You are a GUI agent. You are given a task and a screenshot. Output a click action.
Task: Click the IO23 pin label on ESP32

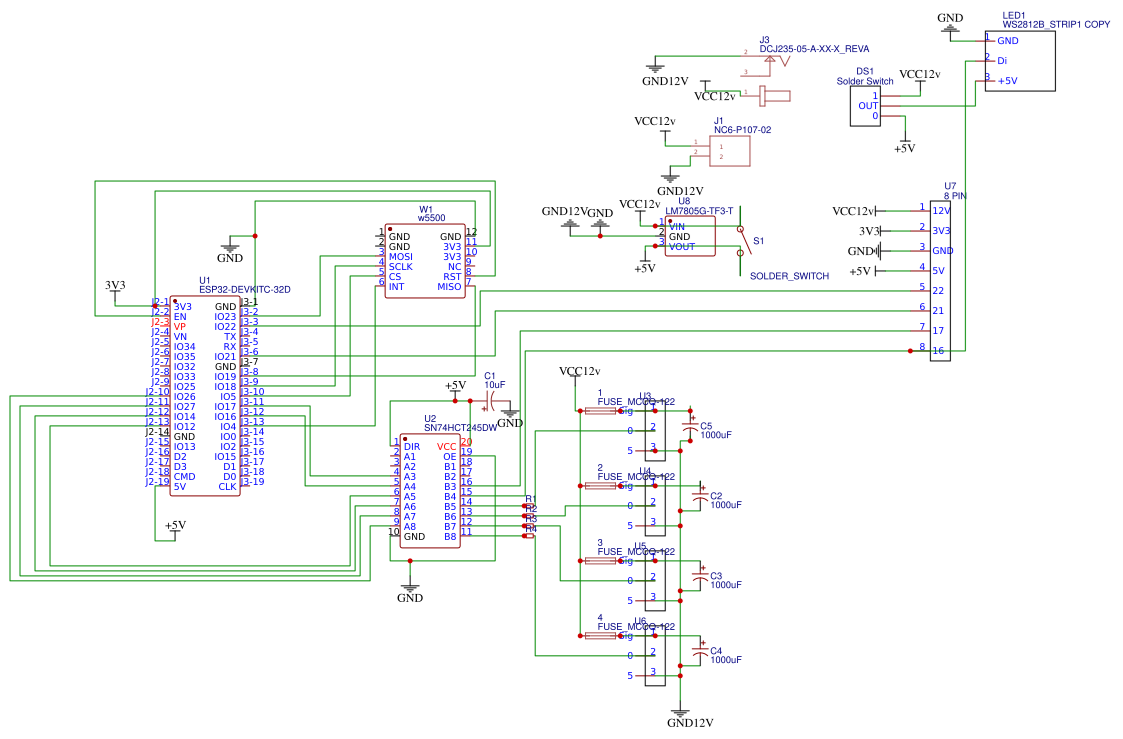click(225, 317)
